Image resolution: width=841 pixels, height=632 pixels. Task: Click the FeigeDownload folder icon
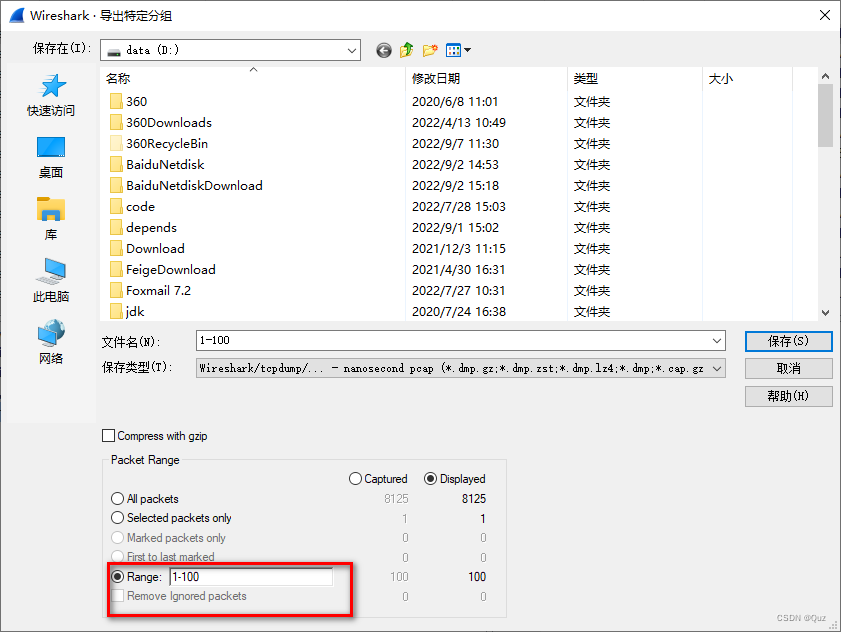pos(116,269)
